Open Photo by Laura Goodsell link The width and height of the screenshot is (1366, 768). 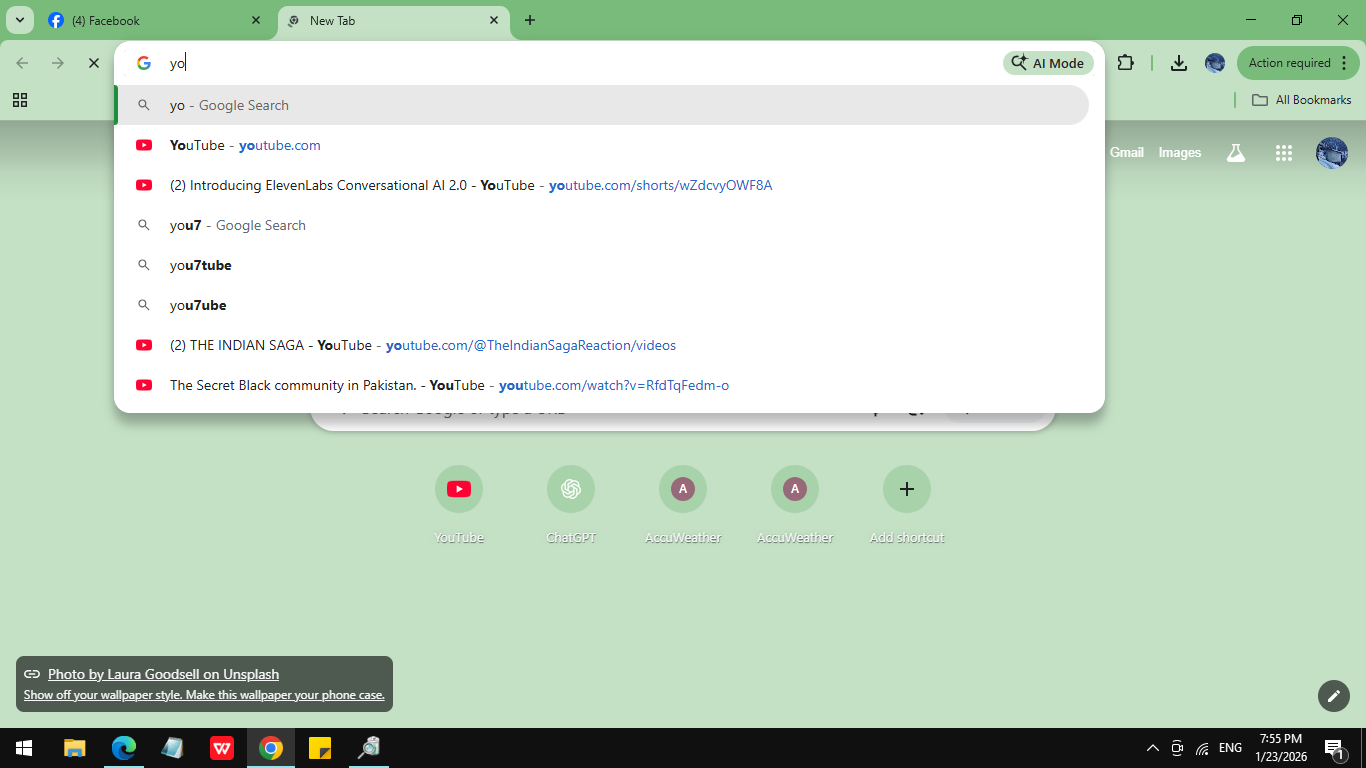163,674
